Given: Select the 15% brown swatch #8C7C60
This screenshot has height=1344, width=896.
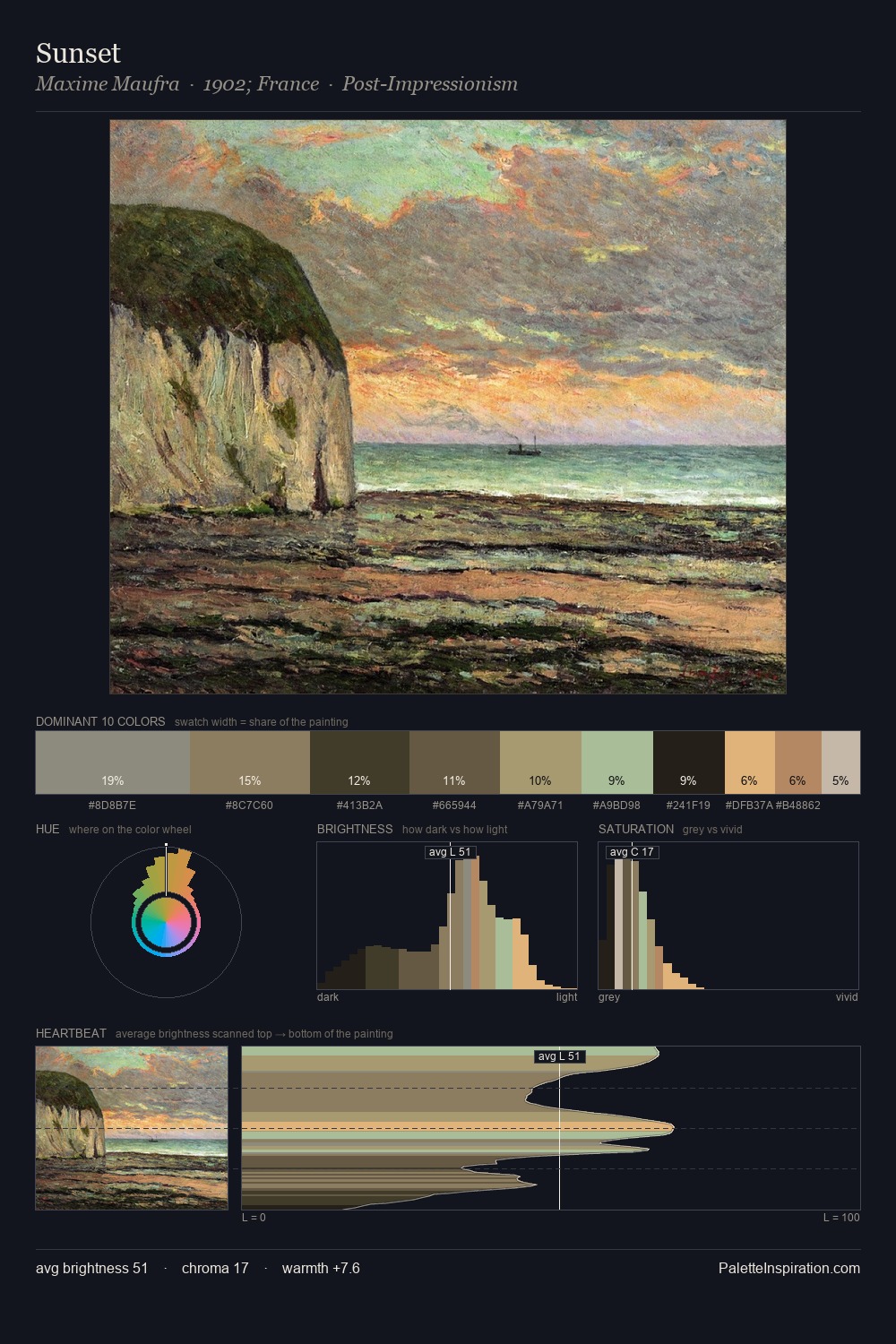Looking at the screenshot, I should (x=250, y=762).
